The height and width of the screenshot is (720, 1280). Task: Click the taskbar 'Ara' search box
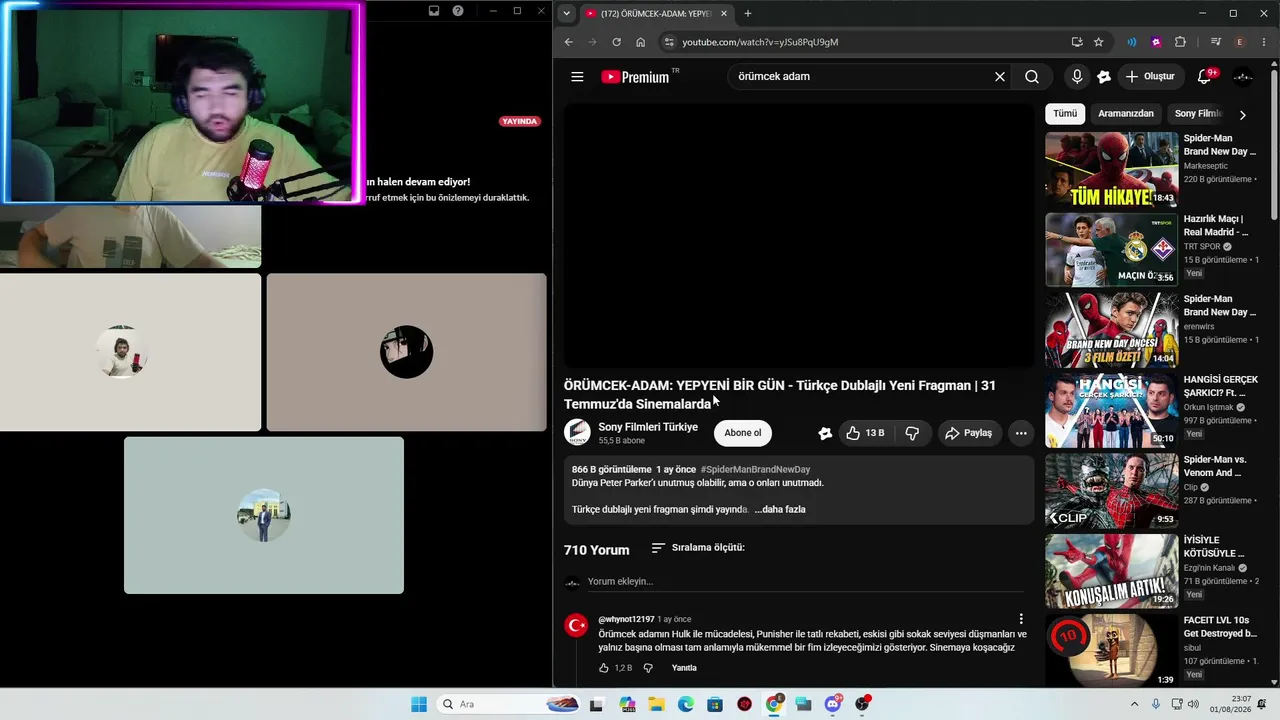click(508, 704)
